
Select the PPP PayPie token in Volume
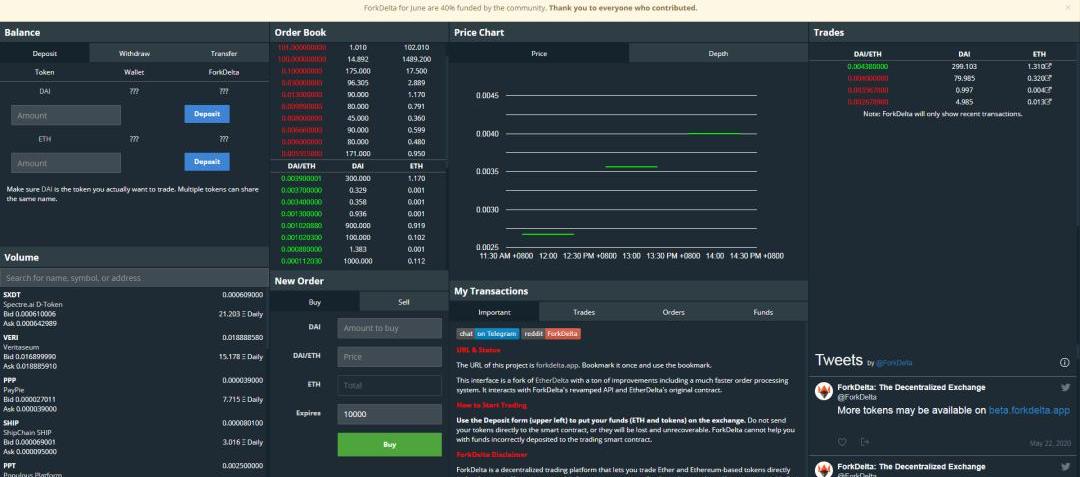pyautogui.click(x=133, y=394)
